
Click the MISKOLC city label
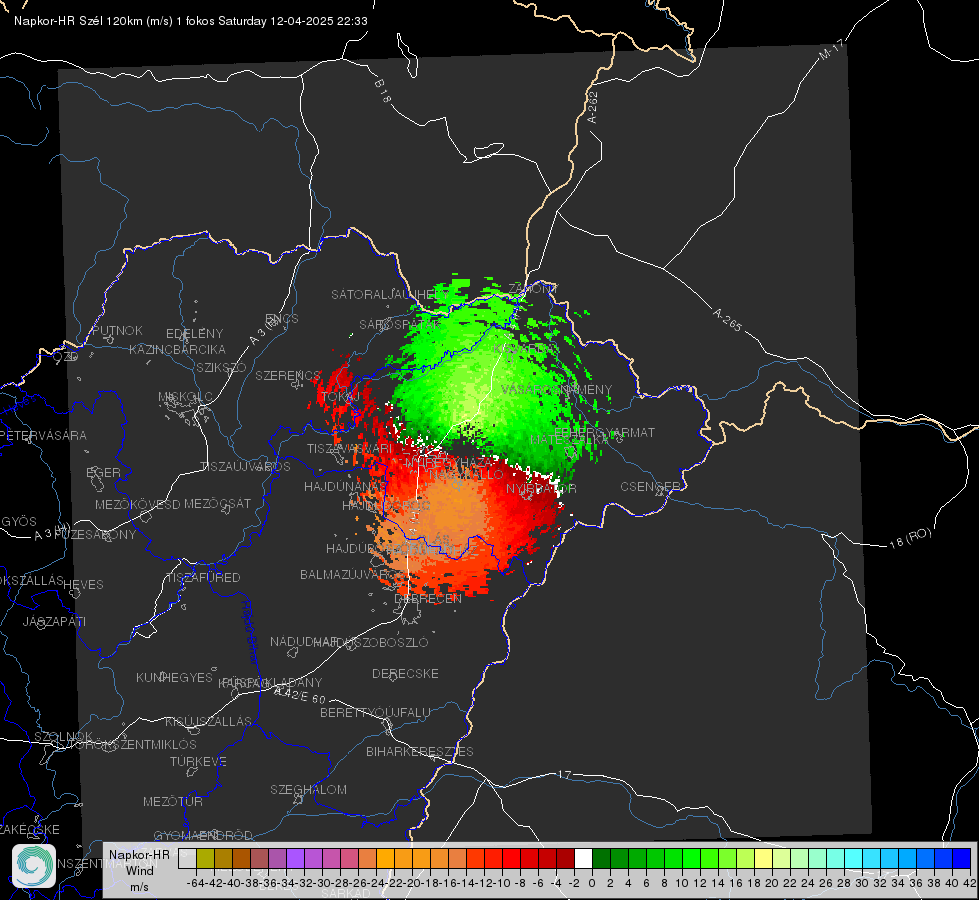pos(185,397)
